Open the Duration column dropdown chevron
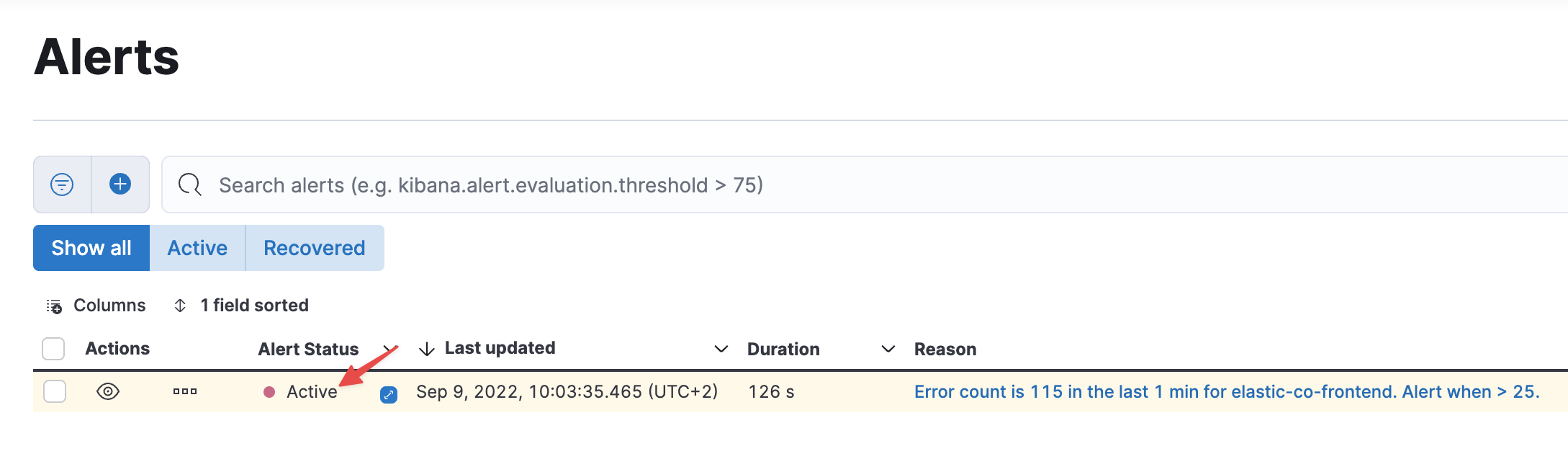 pos(888,349)
